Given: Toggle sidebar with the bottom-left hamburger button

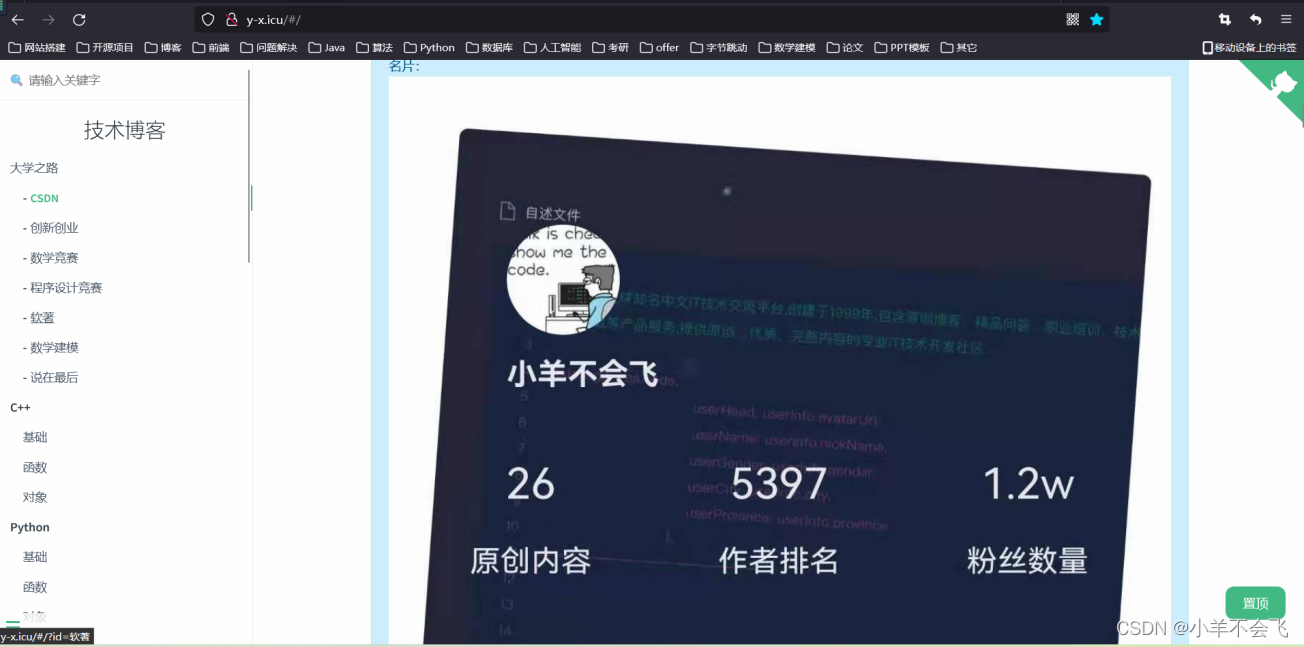Looking at the screenshot, I should tap(13, 624).
